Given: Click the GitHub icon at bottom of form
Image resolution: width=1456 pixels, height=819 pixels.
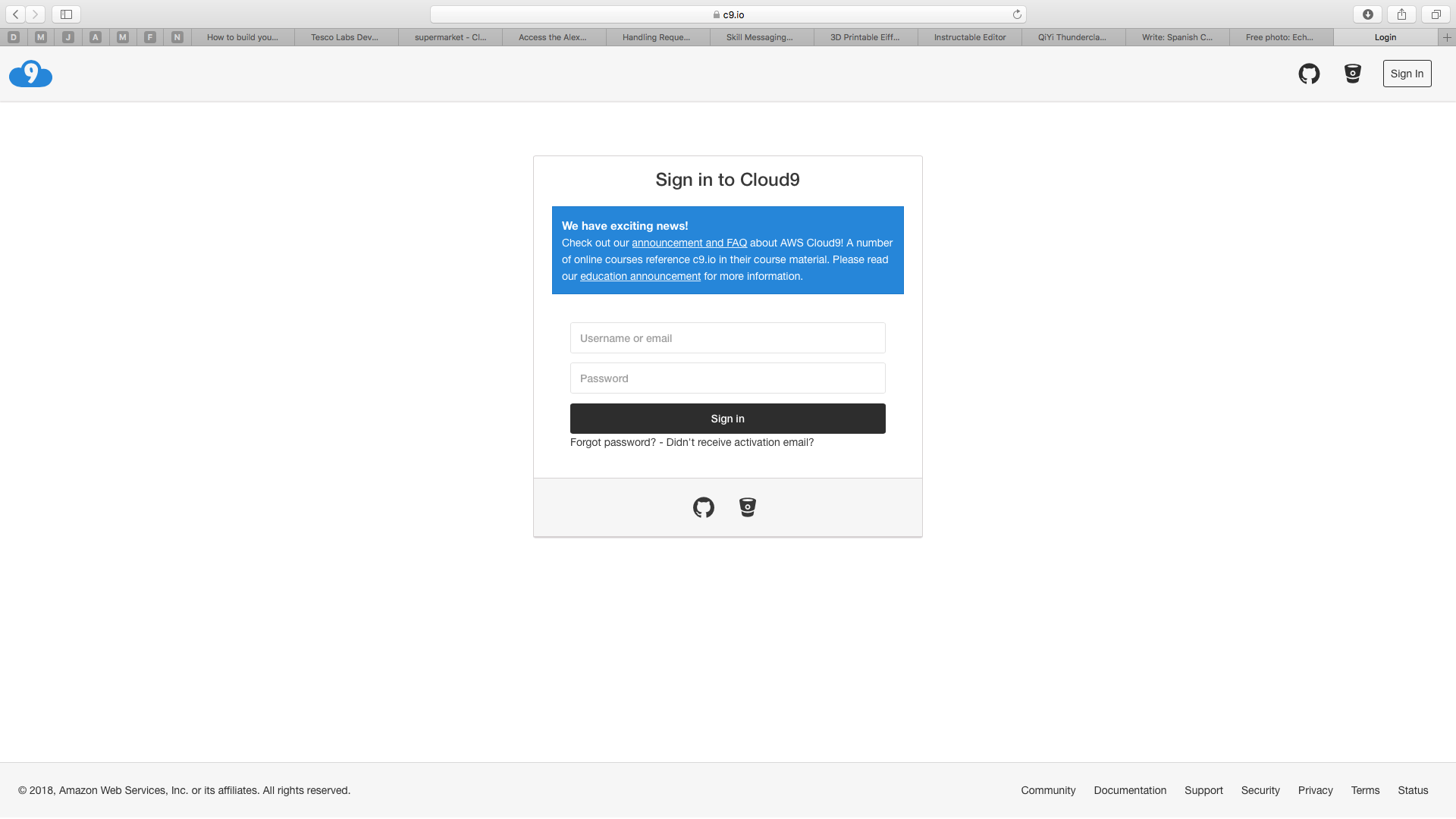Looking at the screenshot, I should click(703, 507).
